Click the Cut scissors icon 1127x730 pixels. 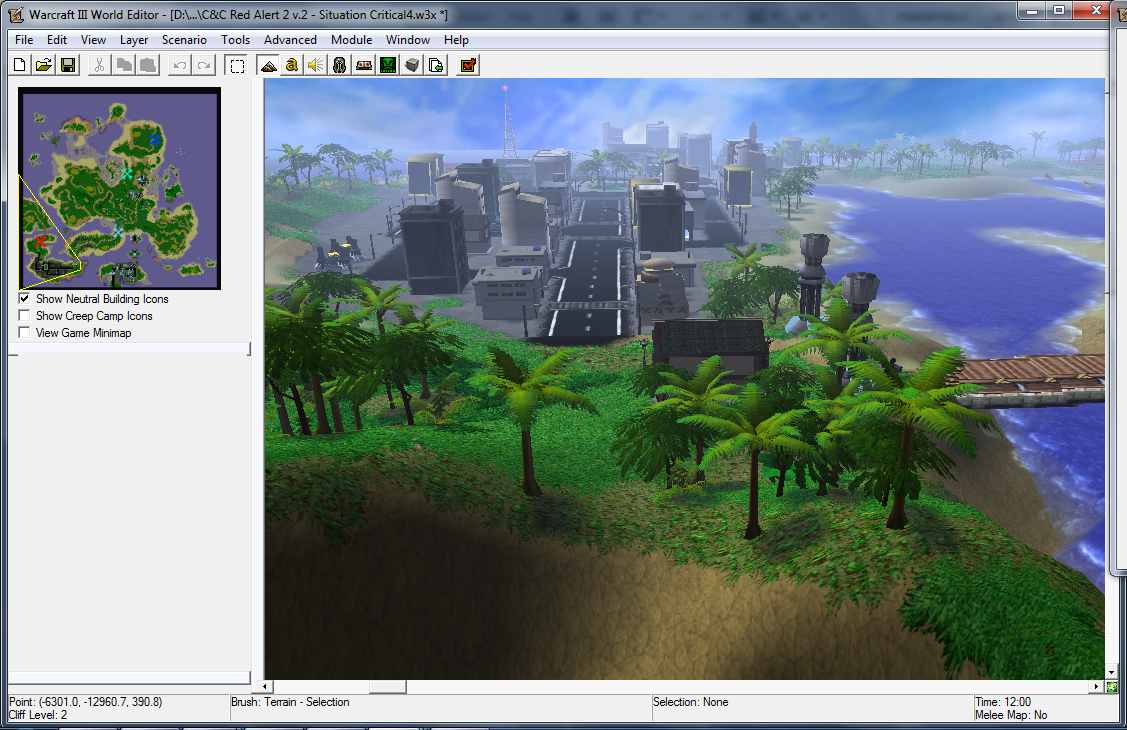click(99, 65)
